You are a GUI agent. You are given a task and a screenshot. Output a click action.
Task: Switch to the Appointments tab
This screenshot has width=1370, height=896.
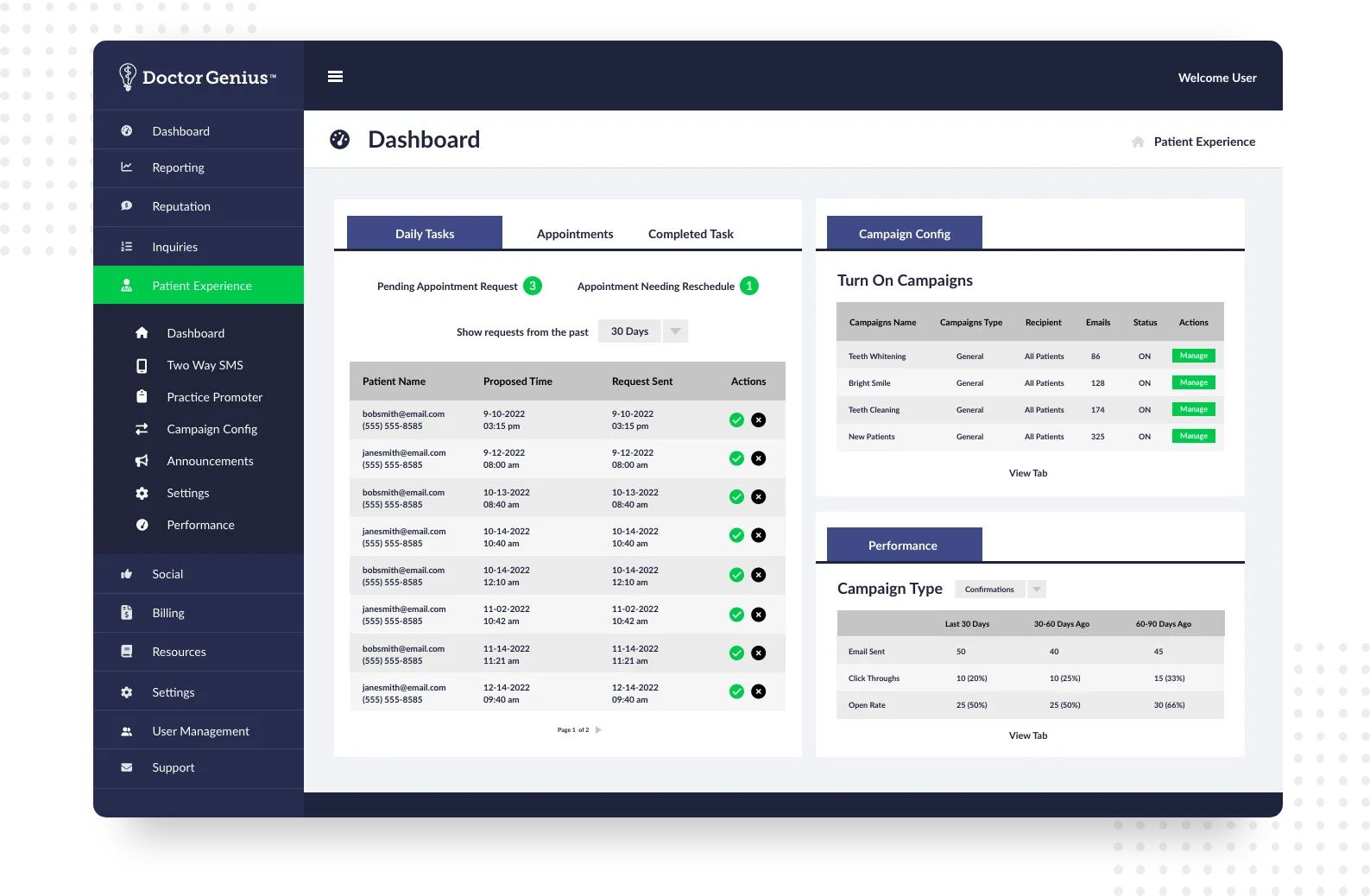(575, 234)
